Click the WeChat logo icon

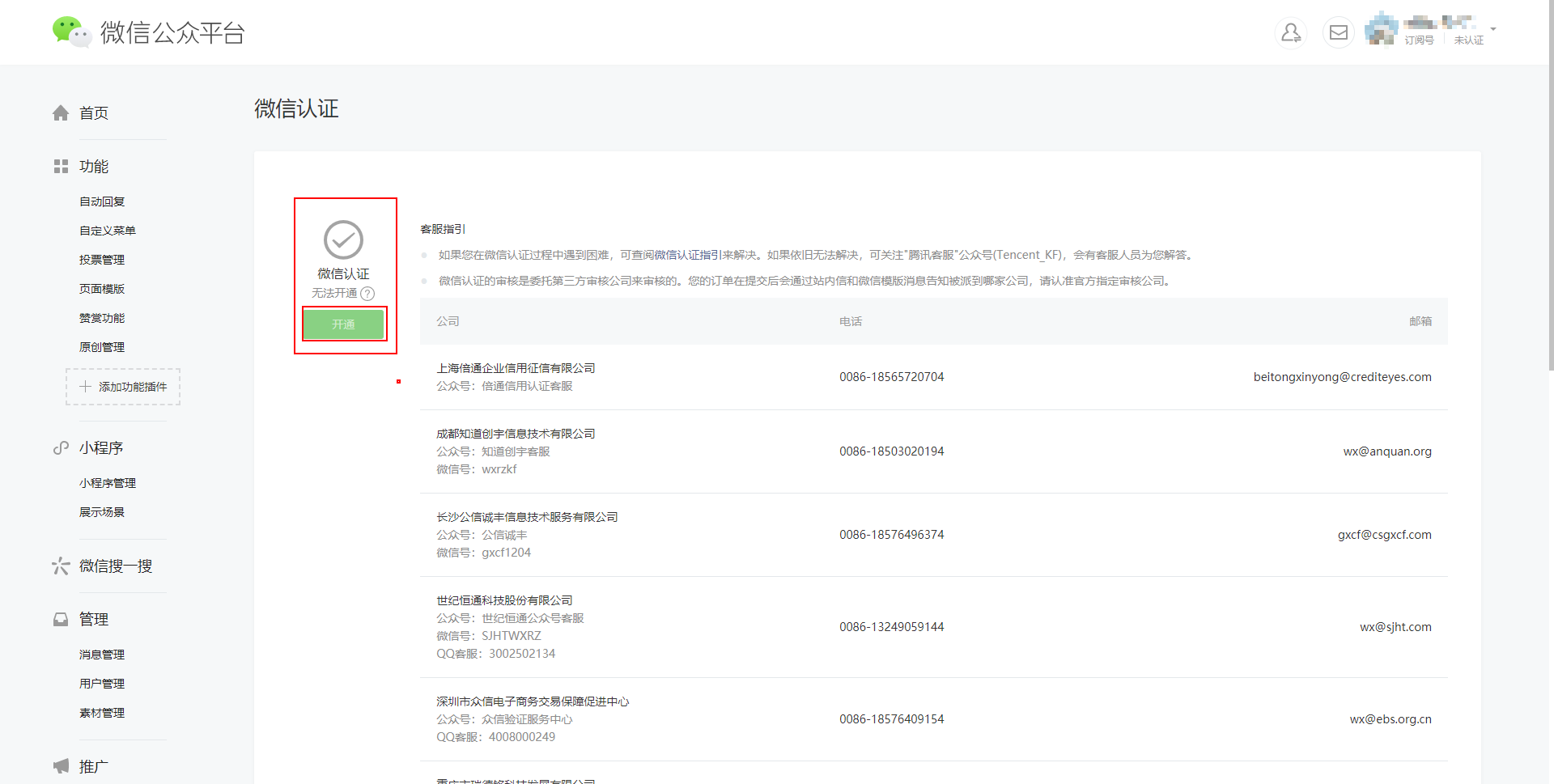71,32
